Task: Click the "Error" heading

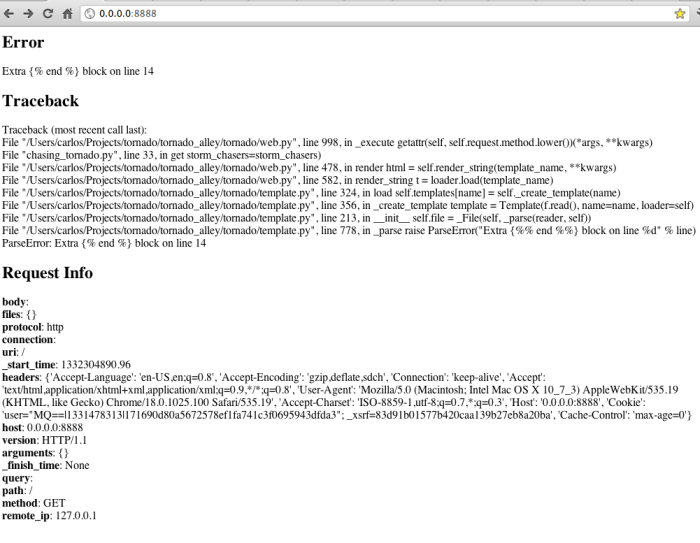Action: click(24, 43)
